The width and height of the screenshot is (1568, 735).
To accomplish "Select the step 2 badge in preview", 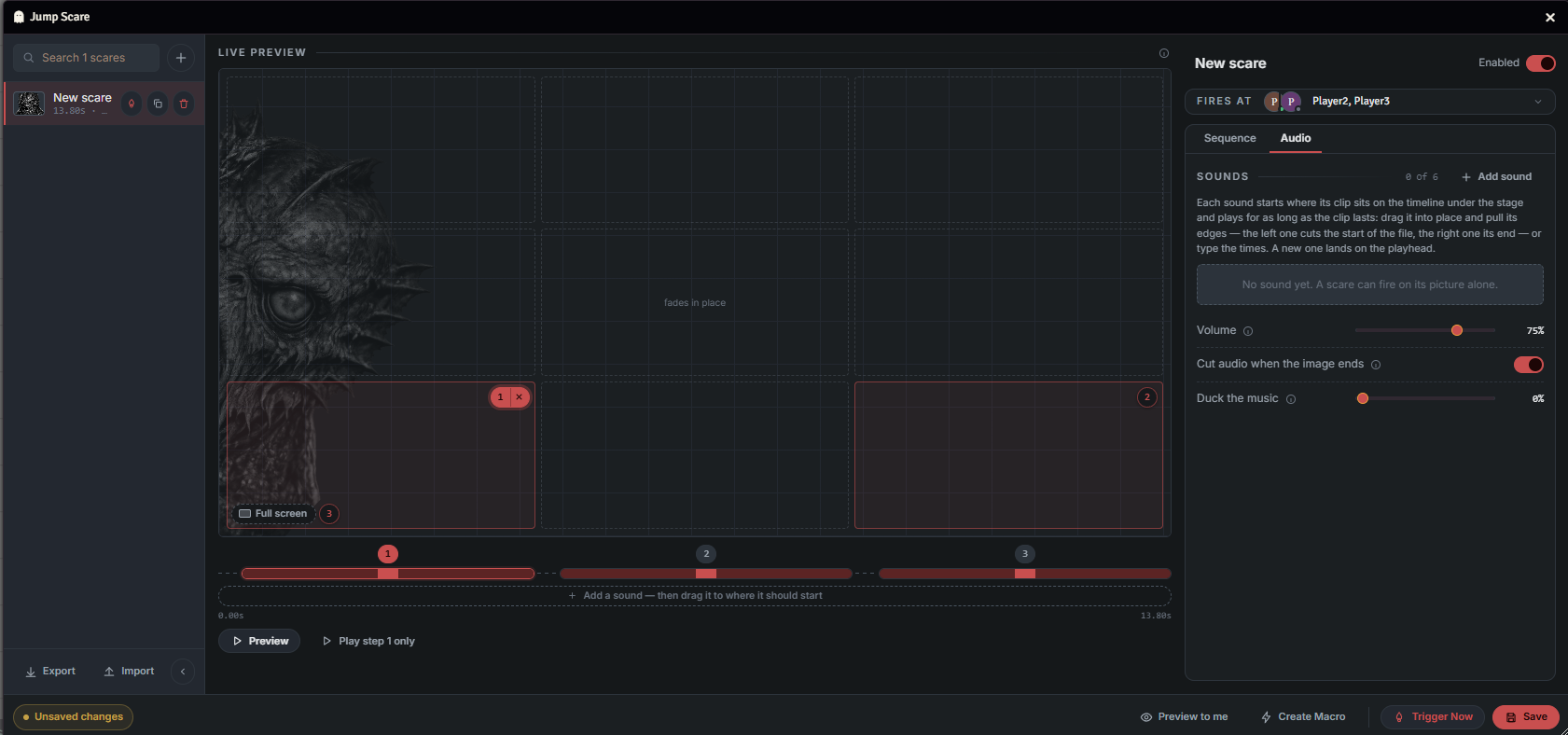I will pos(1147,397).
